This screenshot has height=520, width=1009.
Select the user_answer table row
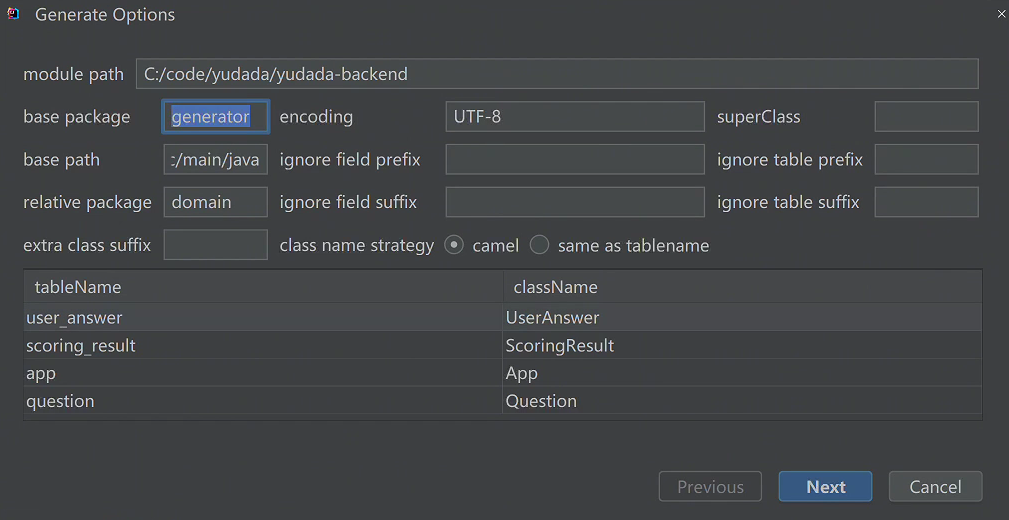click(503, 317)
